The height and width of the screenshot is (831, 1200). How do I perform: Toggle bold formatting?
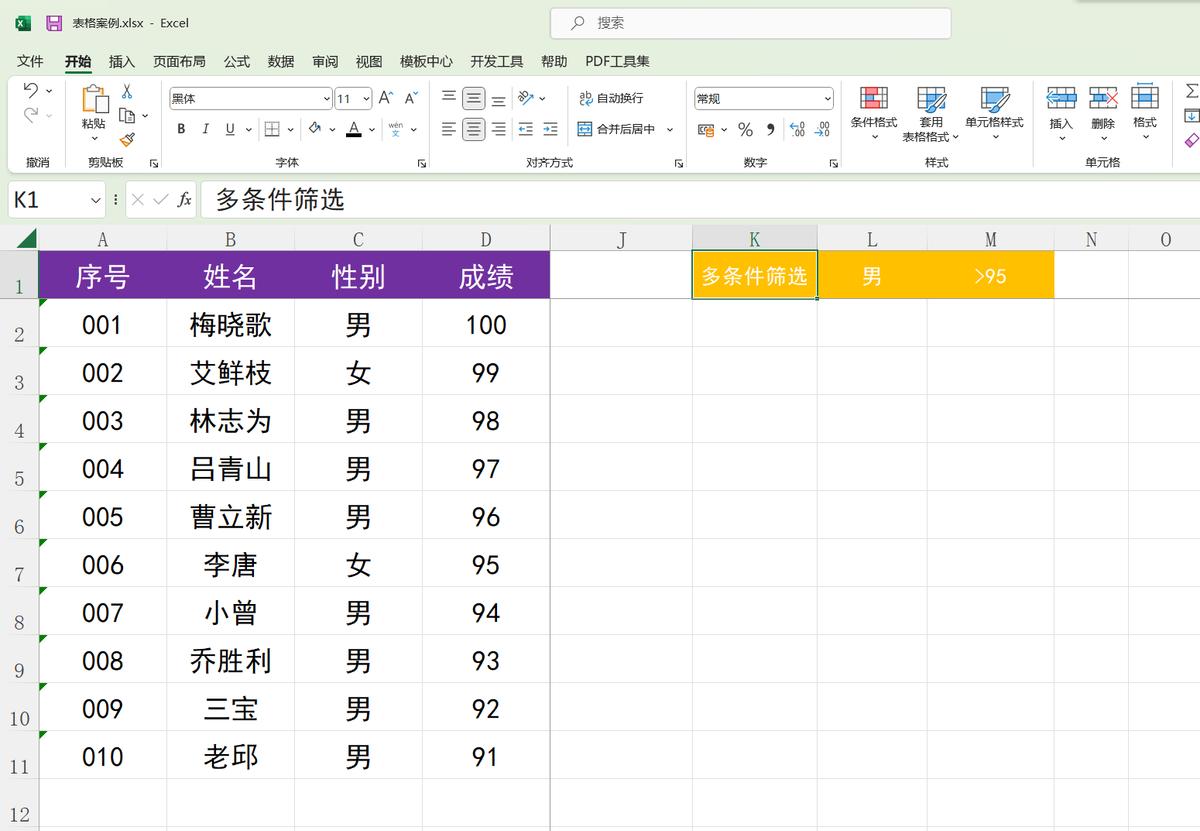point(181,129)
